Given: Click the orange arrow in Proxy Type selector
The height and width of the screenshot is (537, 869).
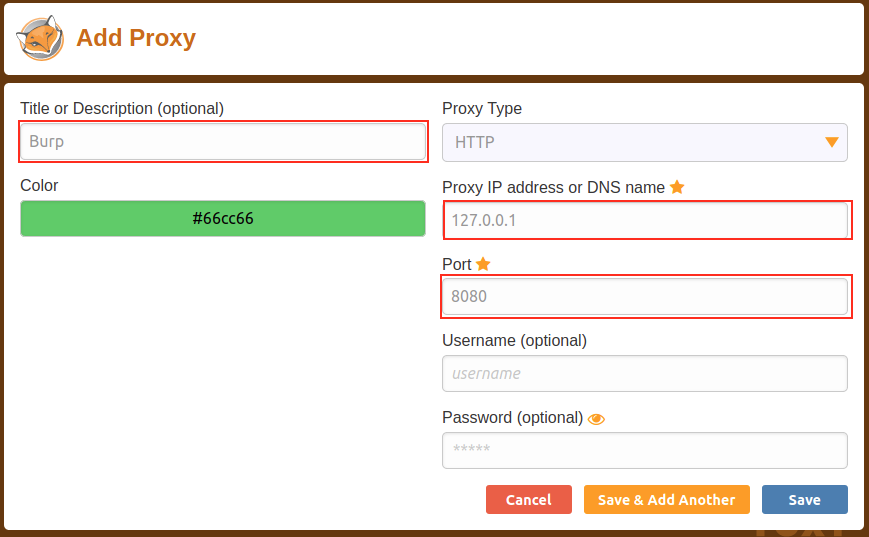Looking at the screenshot, I should pyautogui.click(x=831, y=142).
